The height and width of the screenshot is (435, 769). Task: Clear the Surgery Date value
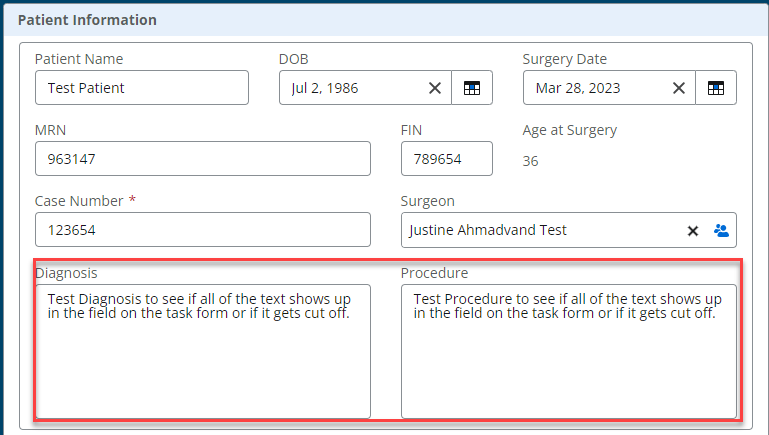[x=679, y=88]
